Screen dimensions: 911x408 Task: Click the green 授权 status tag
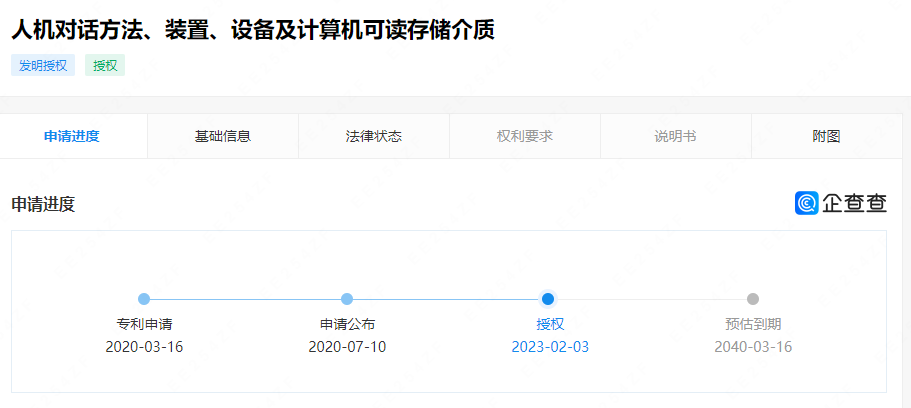coord(105,66)
